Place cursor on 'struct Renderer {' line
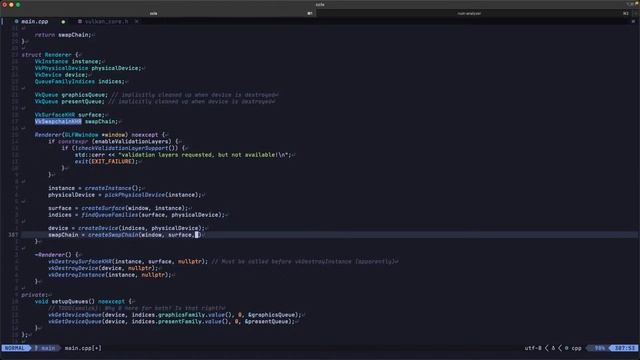The width and height of the screenshot is (640, 360). click(50, 55)
